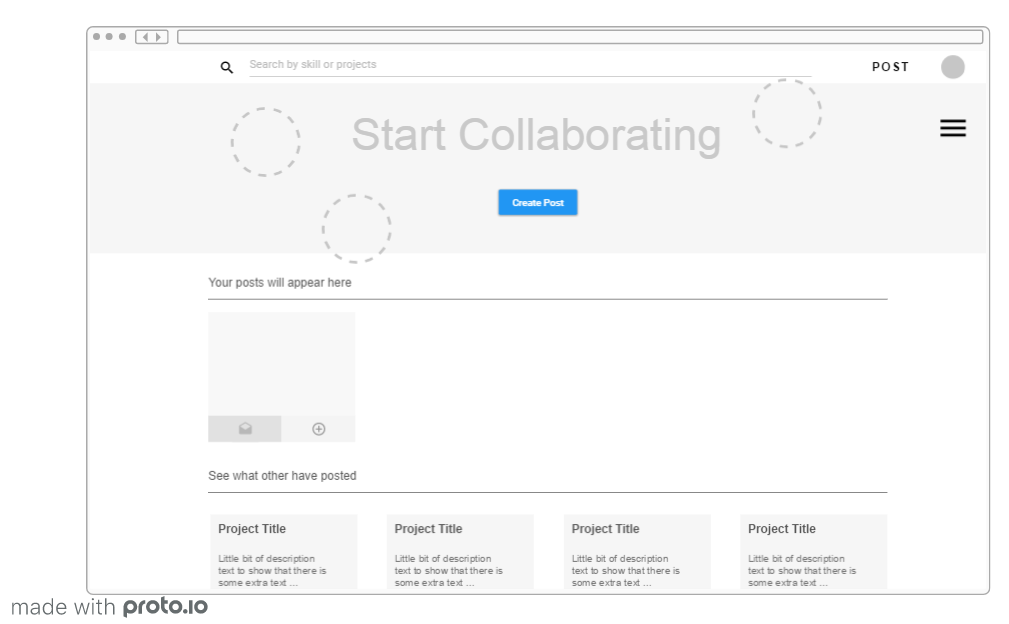1009x624 pixels.
Task: Go back with the browser back arrow
Action: click(145, 37)
